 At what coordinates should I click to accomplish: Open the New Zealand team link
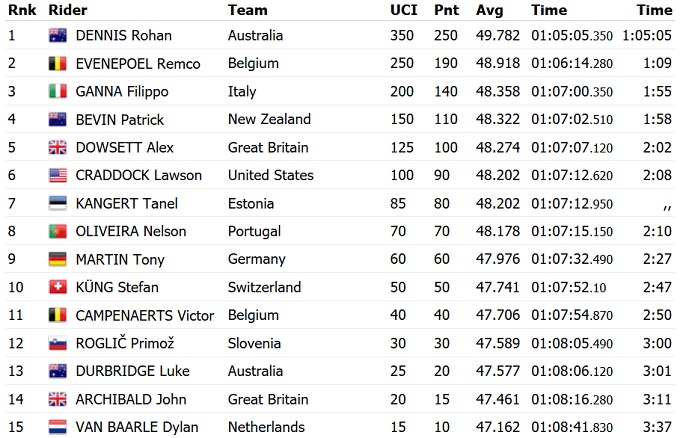[x=269, y=119]
